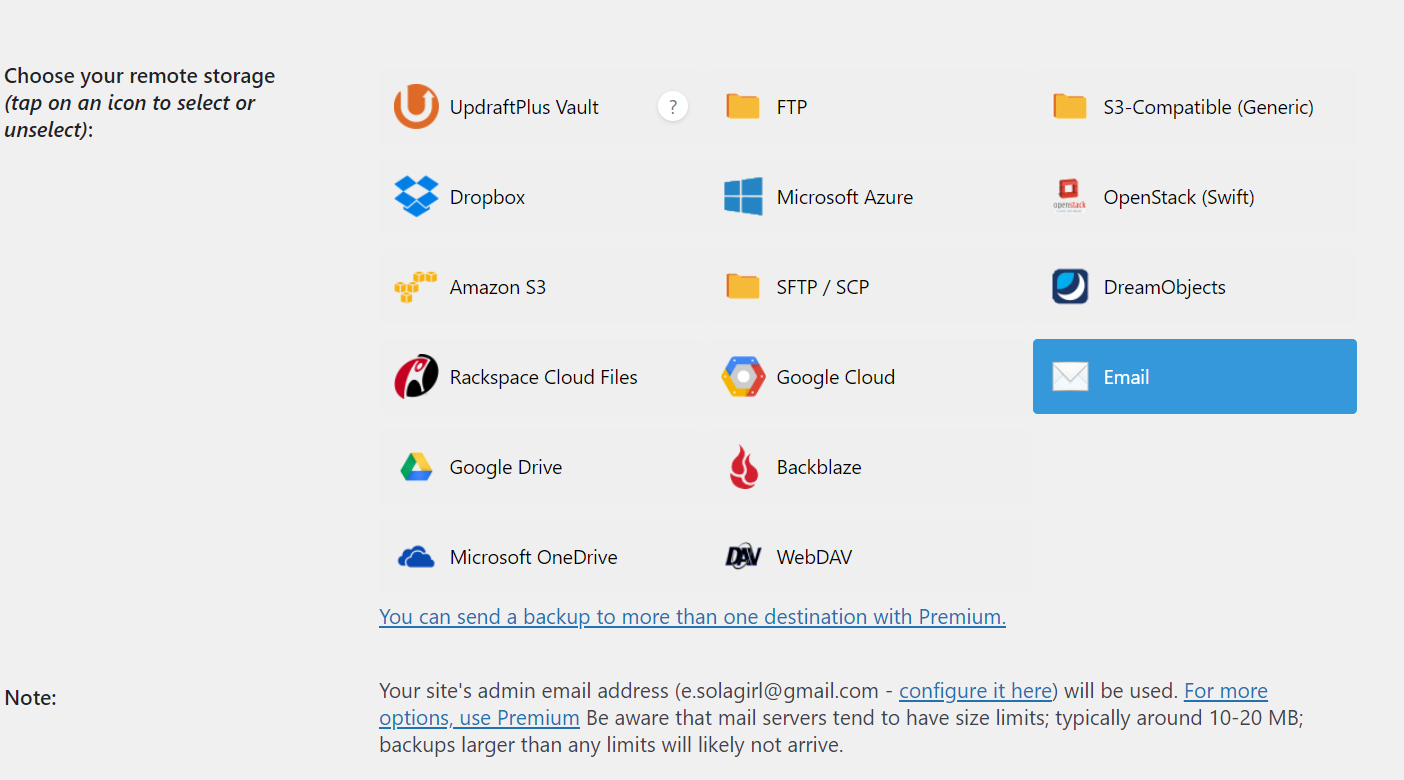Click the Google Cloud label
Image resolution: width=1404 pixels, height=780 pixels.
[x=836, y=377]
